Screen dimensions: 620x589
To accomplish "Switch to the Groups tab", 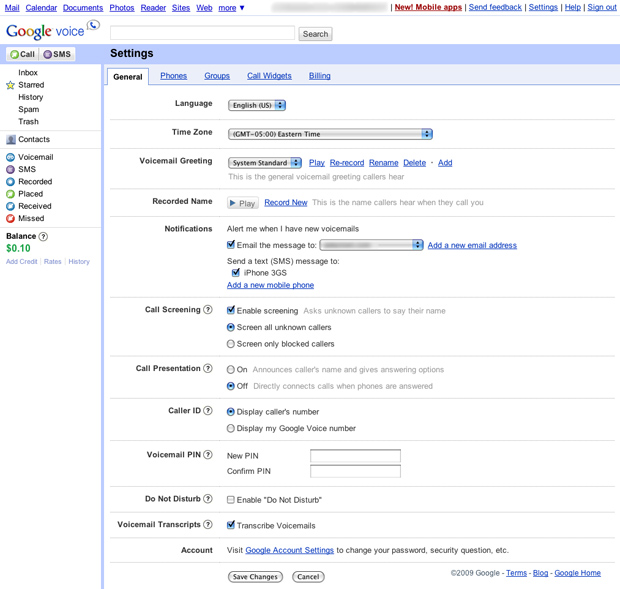I will 217,76.
